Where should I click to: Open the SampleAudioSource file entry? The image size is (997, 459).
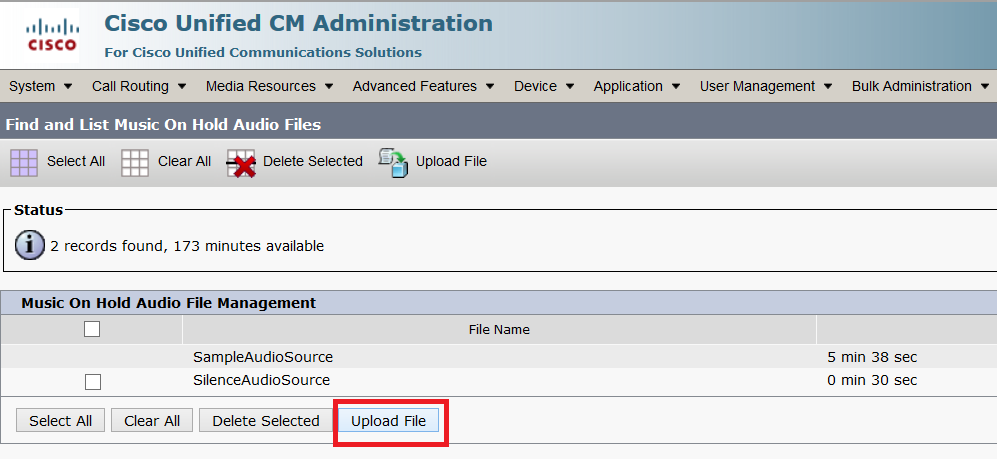point(263,357)
